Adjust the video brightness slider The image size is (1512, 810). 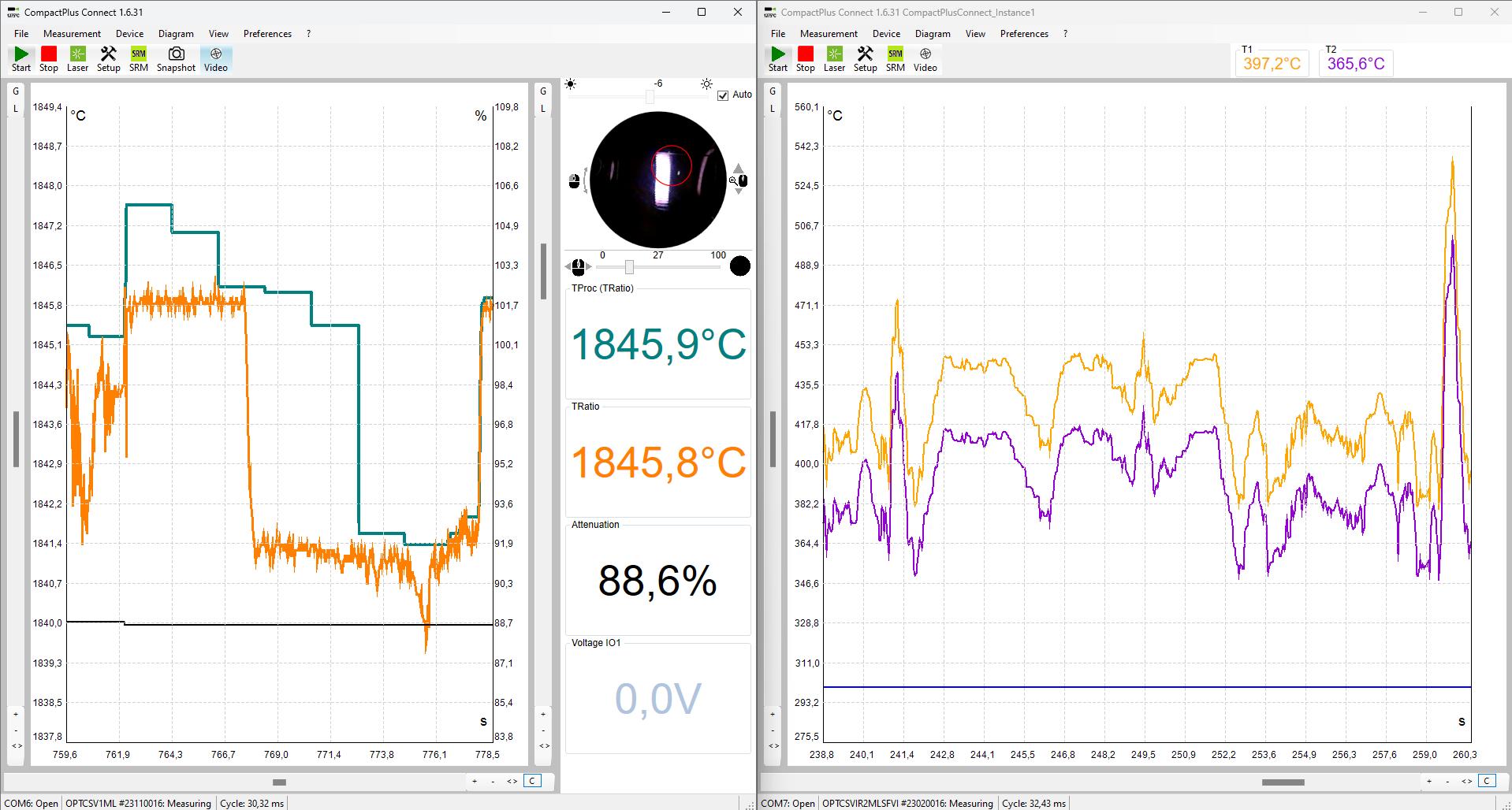point(649,97)
